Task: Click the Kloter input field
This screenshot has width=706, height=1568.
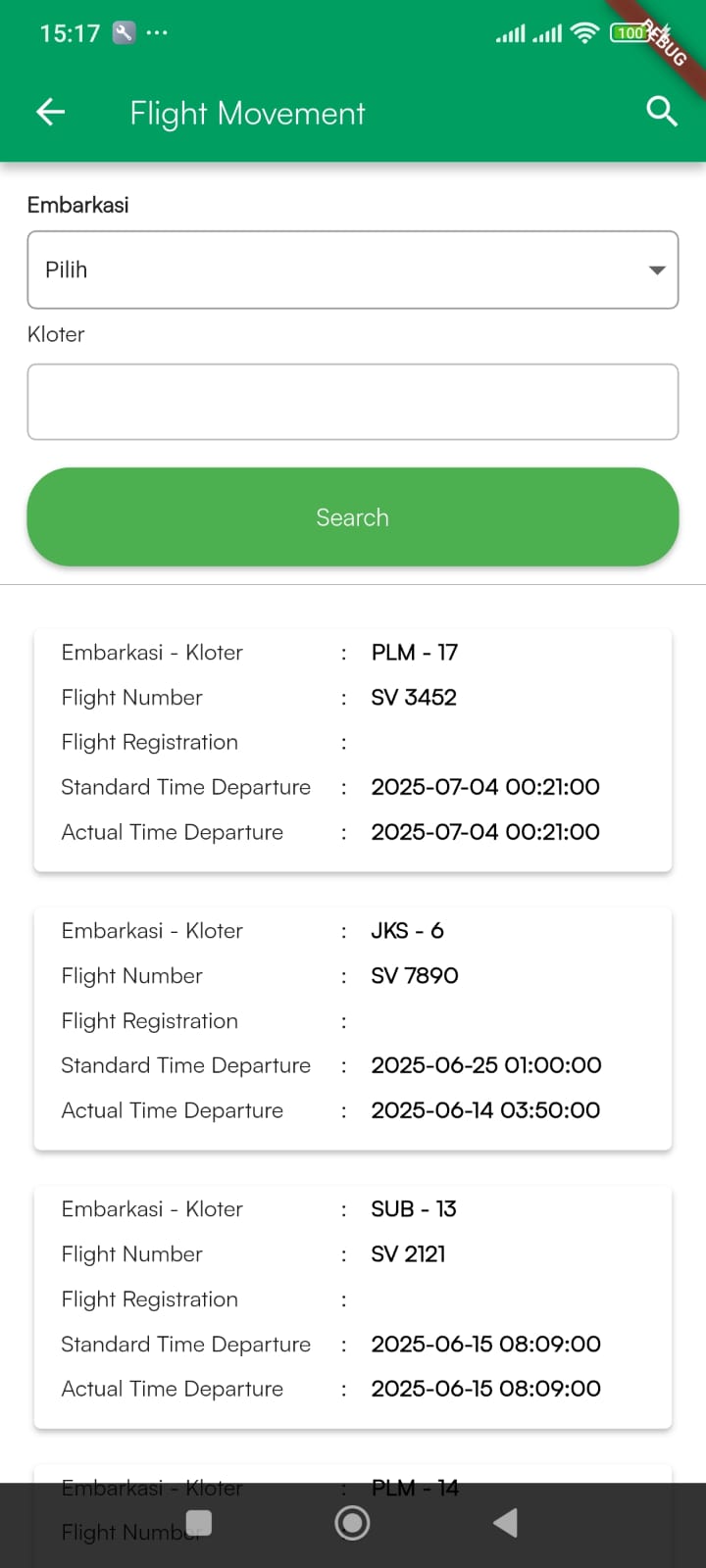Action: coord(353,402)
